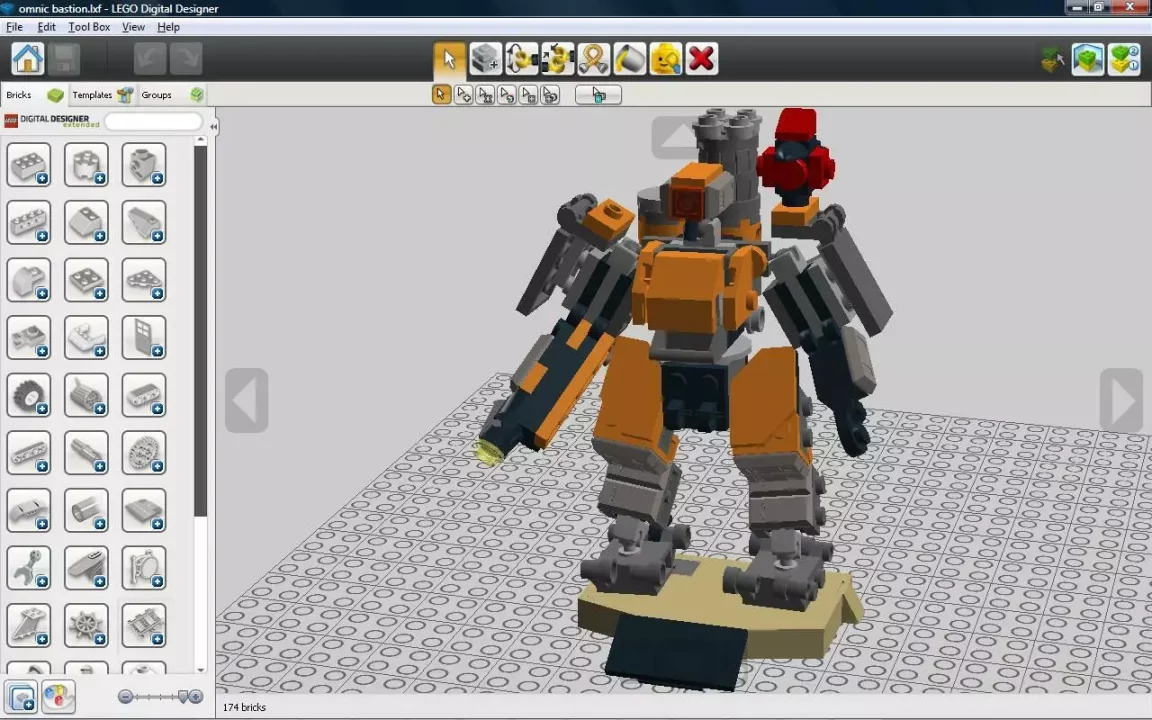Expand the slope bricks category
Image resolution: width=1152 pixels, height=720 pixels.
(86, 222)
